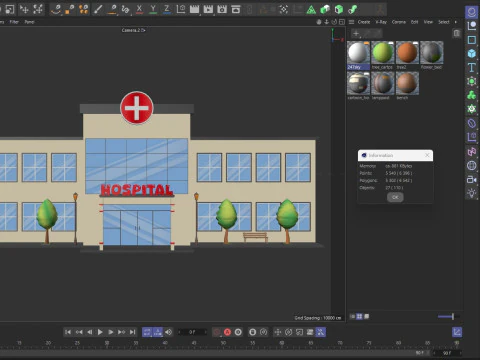Click the green and white cubes icon
The width and height of the screenshot is (480, 360).
point(325,9)
